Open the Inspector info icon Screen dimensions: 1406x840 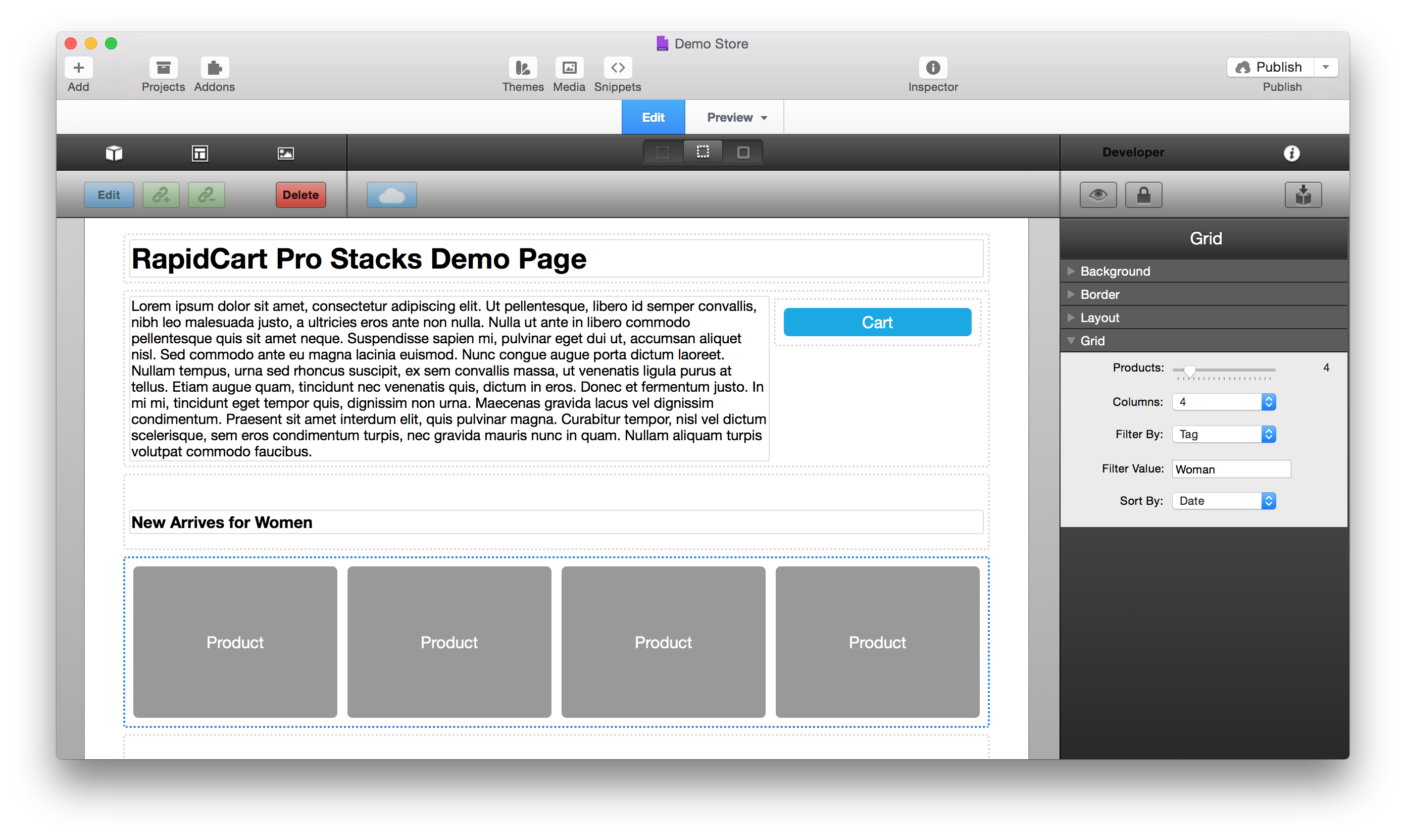pos(933,68)
